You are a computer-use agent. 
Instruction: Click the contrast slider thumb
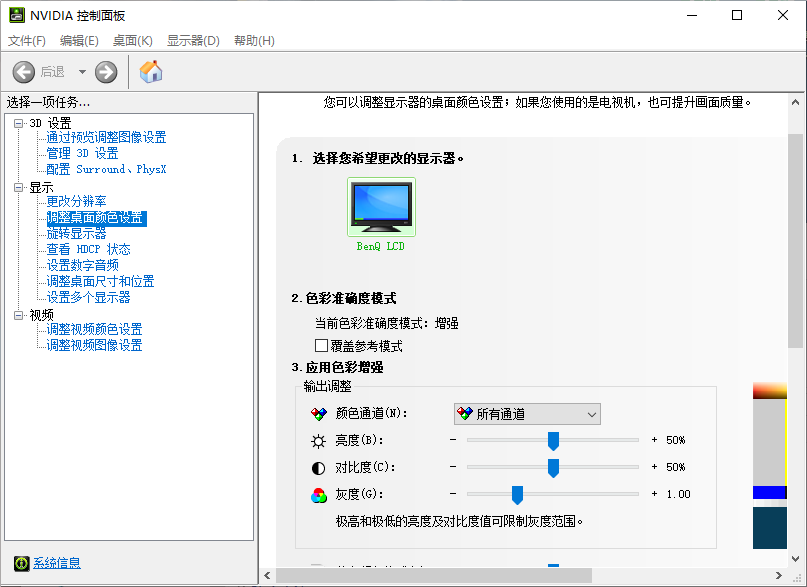[x=553, y=468]
